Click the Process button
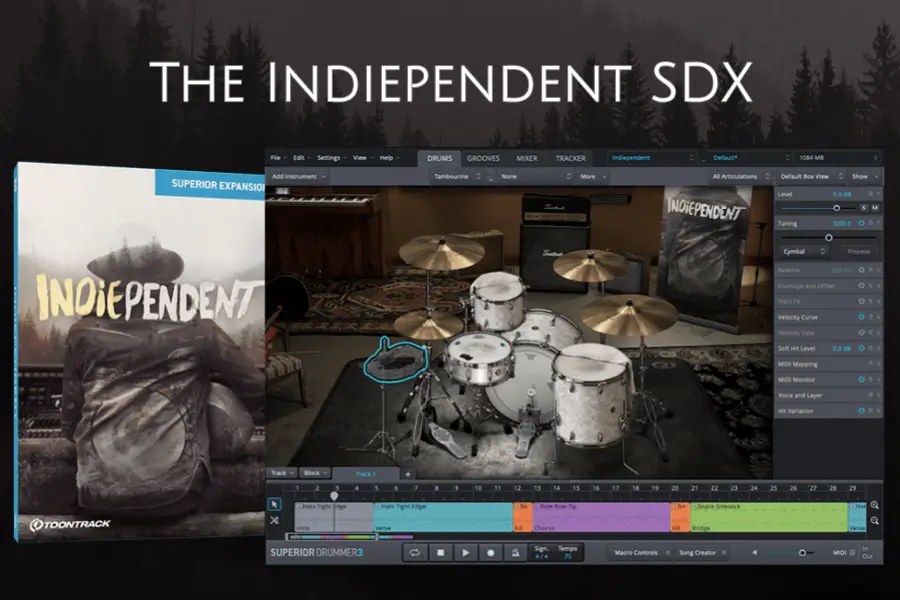The height and width of the screenshot is (600, 900). tap(859, 251)
